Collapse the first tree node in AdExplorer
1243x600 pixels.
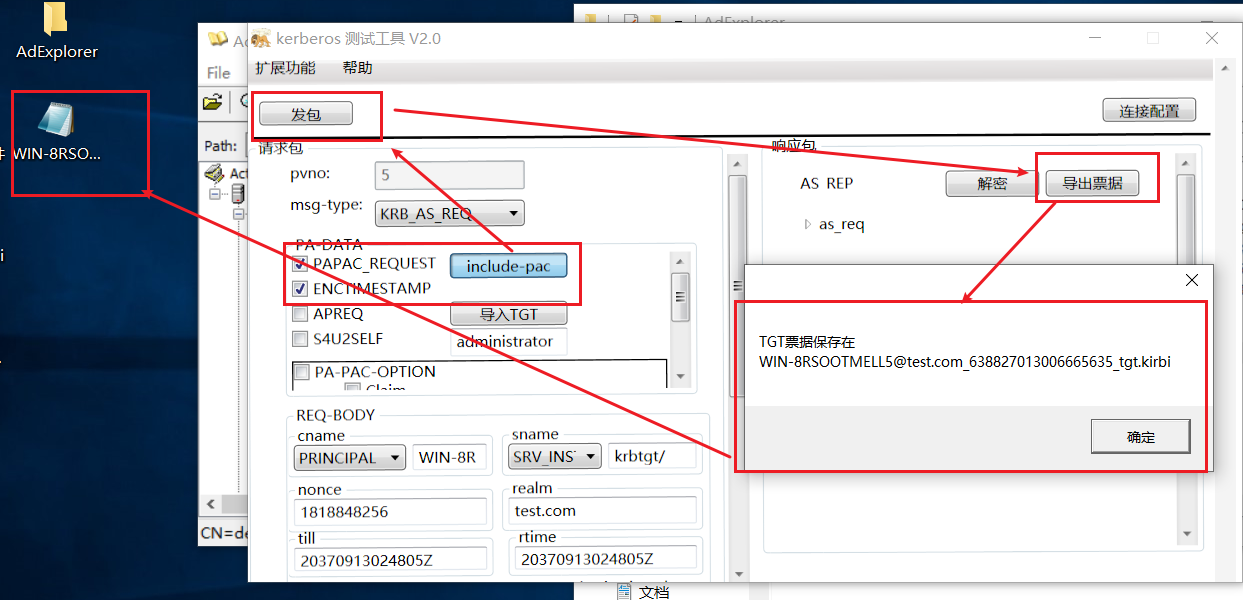[214, 194]
